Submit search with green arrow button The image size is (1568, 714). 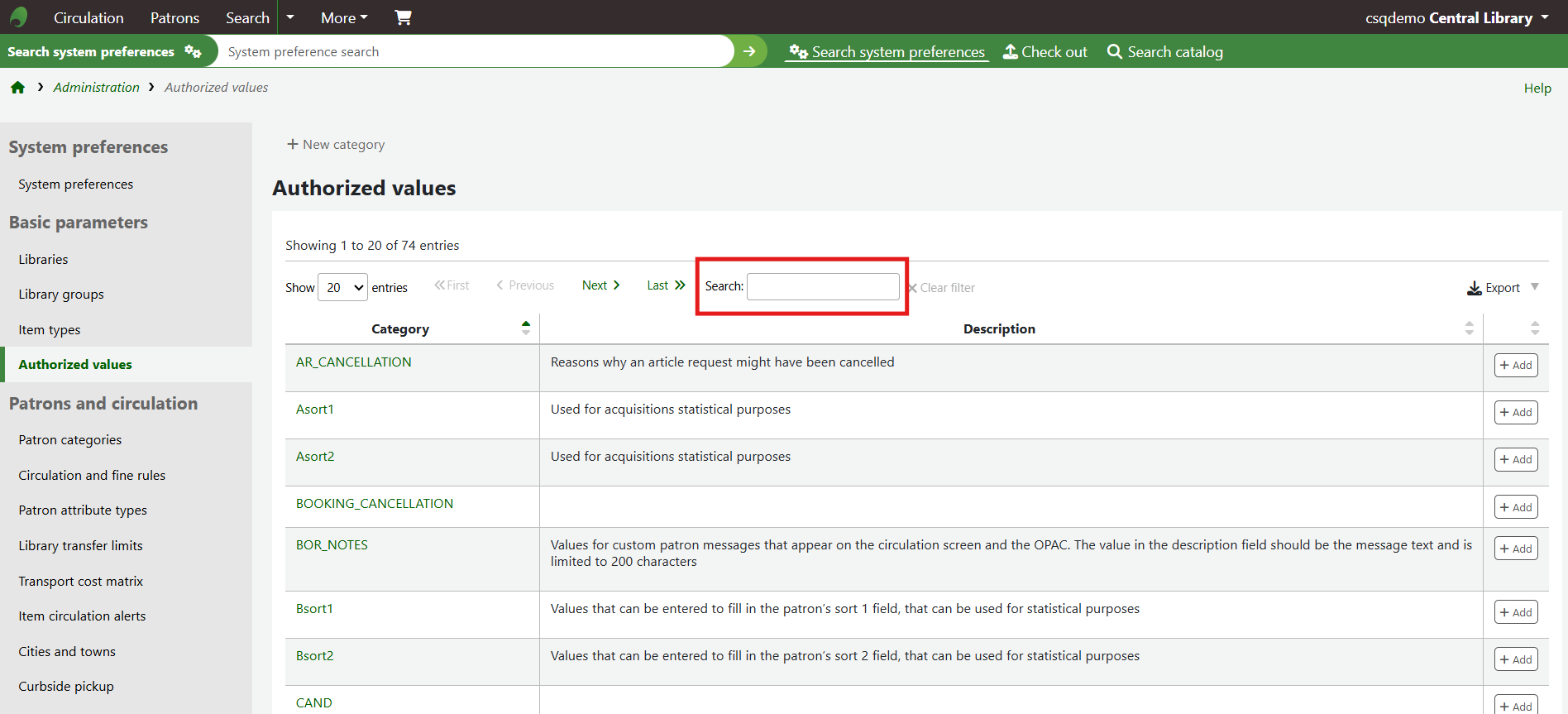click(749, 51)
